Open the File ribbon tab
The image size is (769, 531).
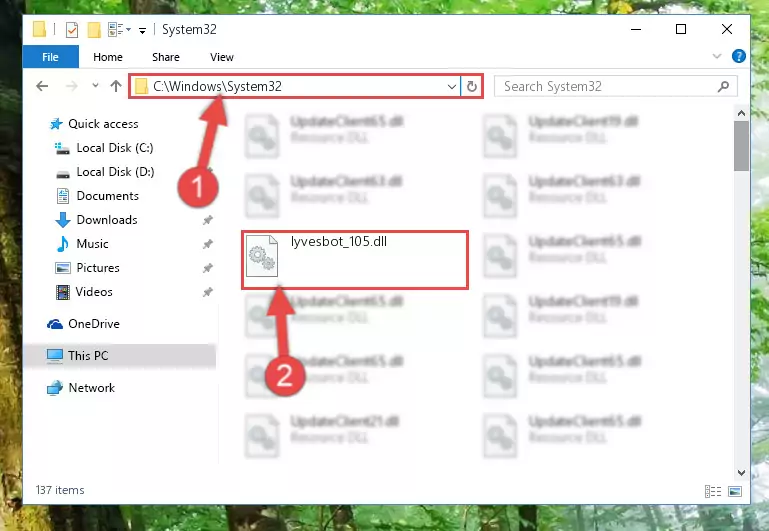pyautogui.click(x=51, y=57)
